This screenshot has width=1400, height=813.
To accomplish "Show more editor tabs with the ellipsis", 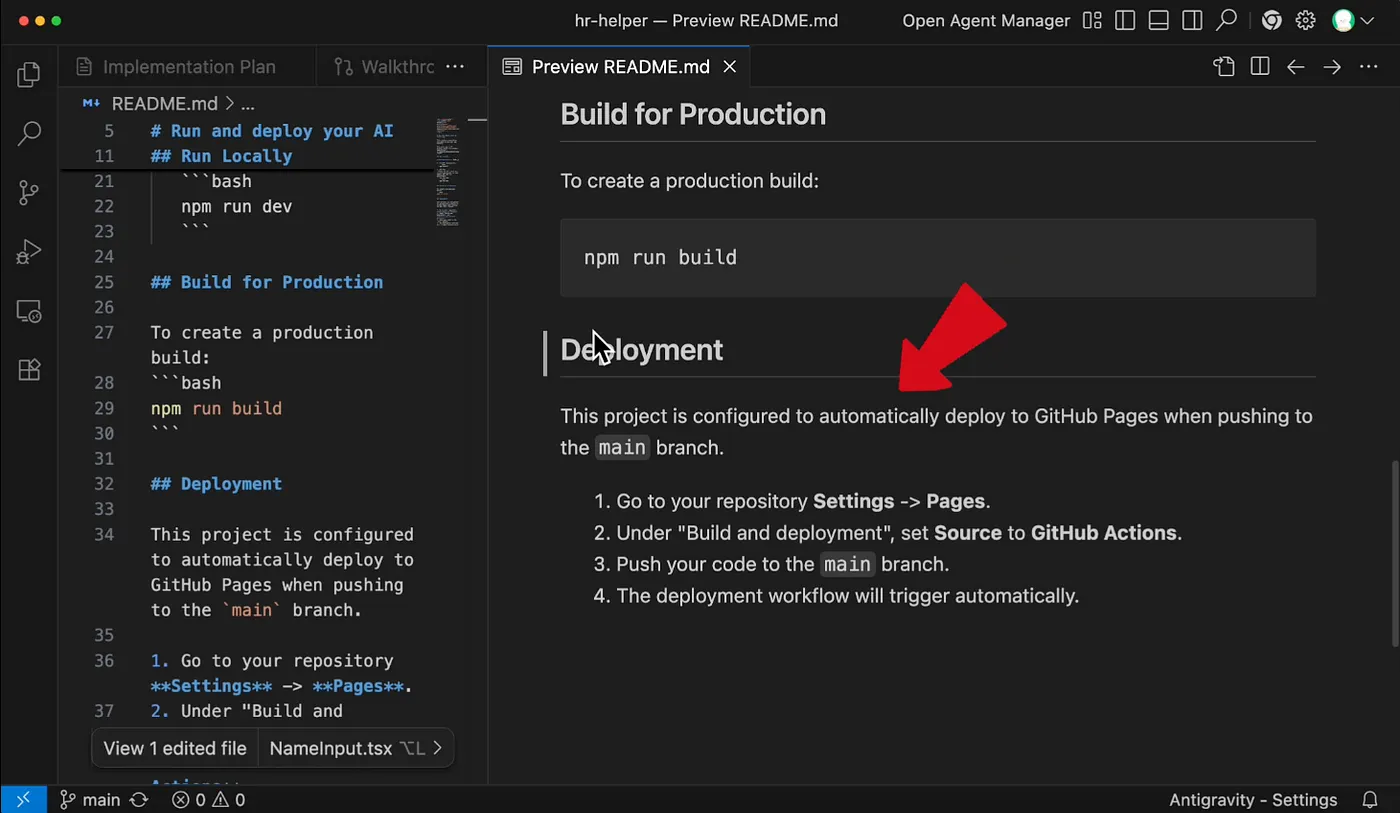I will [x=455, y=67].
